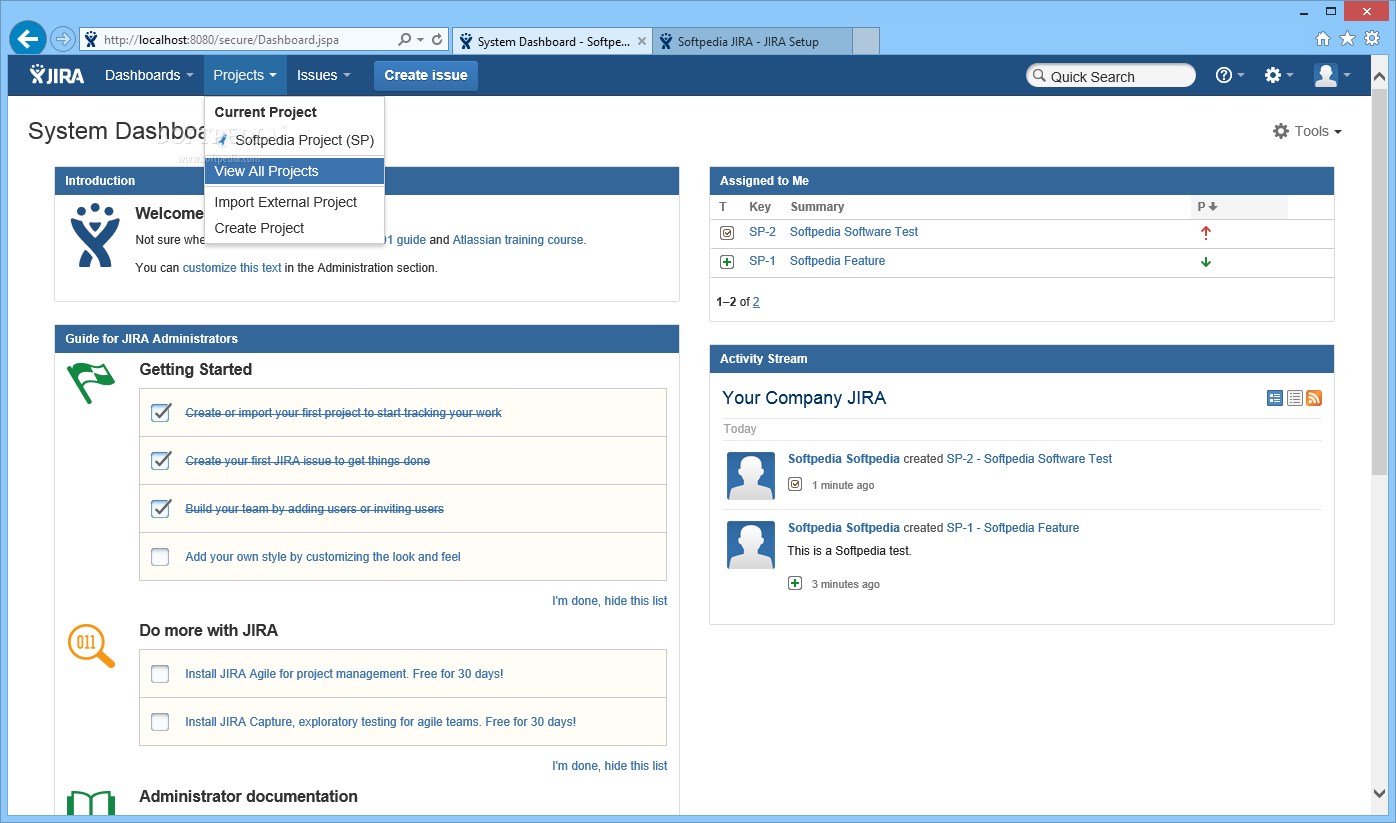Open the address bar history dropdown arrow
1396x823 pixels.
420,40
